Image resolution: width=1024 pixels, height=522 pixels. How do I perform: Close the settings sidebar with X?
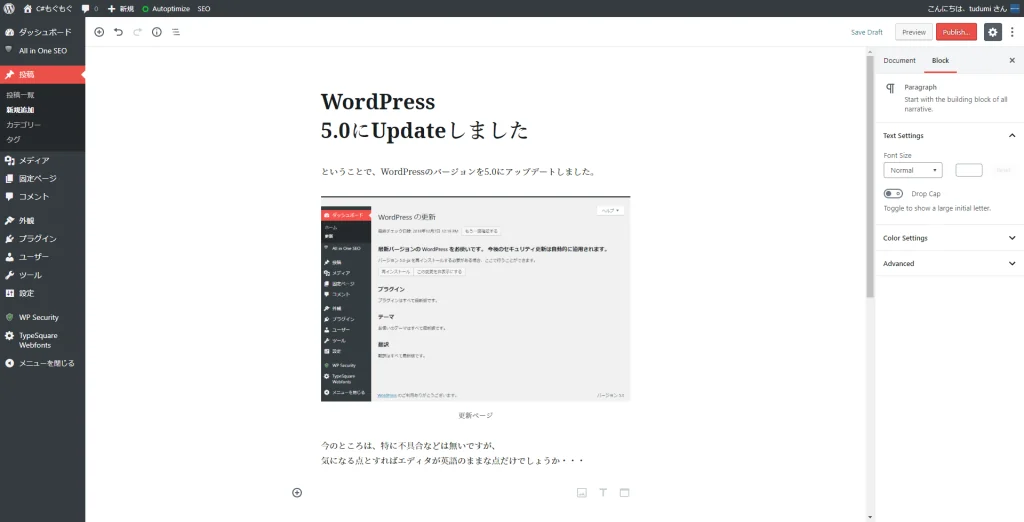[x=1012, y=60]
